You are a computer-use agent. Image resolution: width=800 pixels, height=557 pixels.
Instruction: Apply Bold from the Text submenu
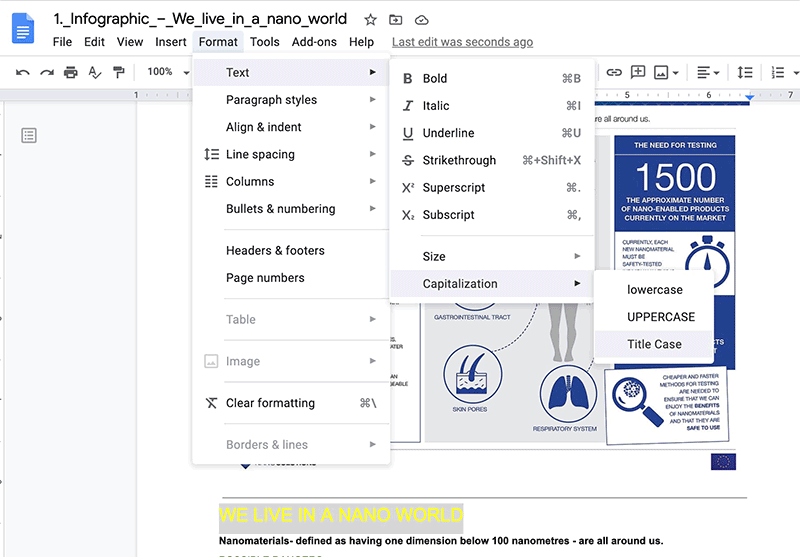point(492,79)
